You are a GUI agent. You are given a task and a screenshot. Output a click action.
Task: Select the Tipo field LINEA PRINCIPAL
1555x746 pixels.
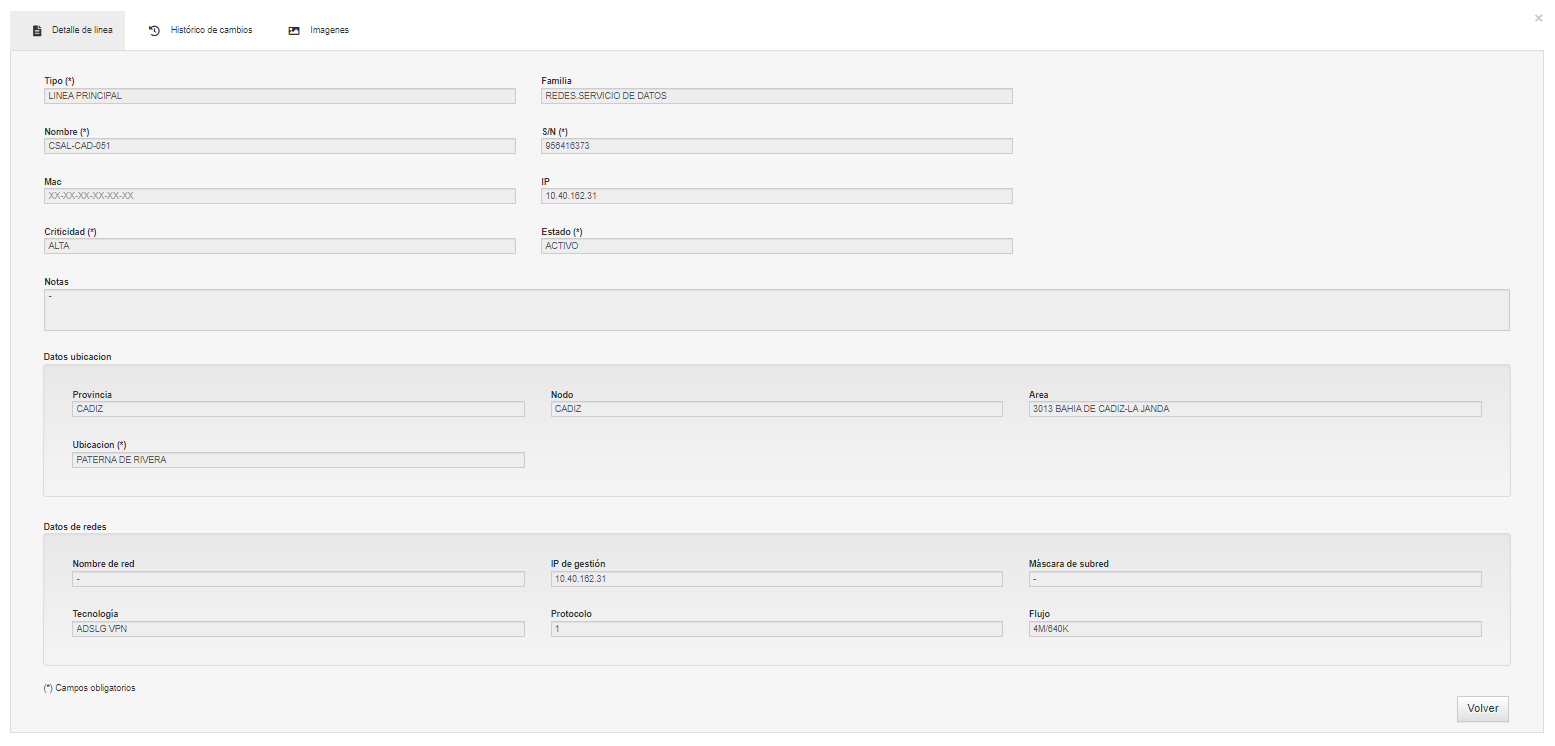pyautogui.click(x=280, y=96)
